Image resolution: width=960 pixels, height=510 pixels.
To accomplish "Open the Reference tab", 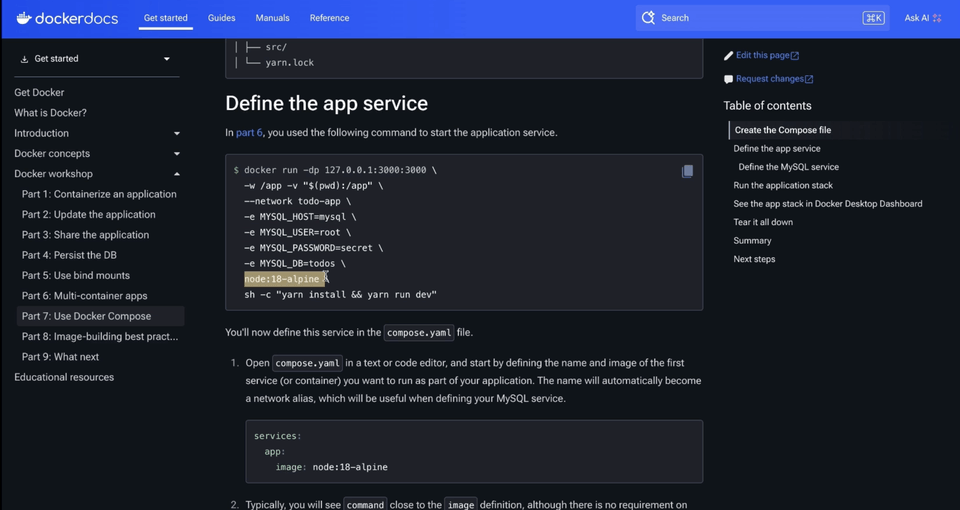I will [329, 18].
